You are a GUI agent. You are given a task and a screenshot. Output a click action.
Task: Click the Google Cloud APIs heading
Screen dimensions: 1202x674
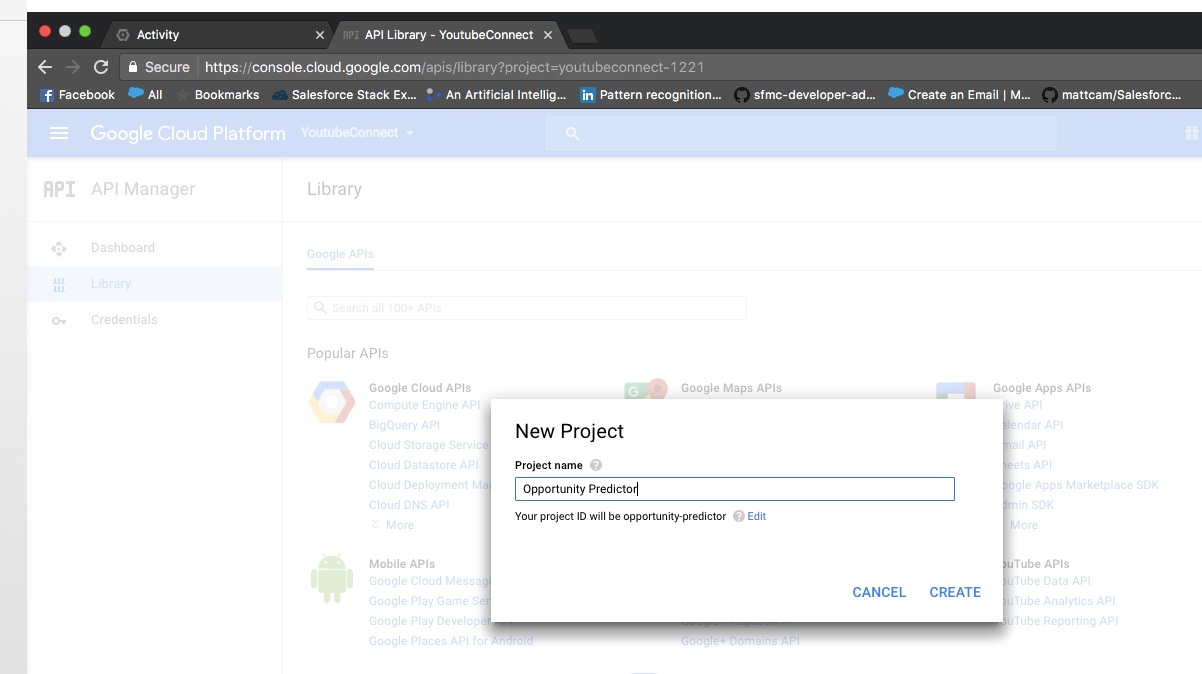420,388
